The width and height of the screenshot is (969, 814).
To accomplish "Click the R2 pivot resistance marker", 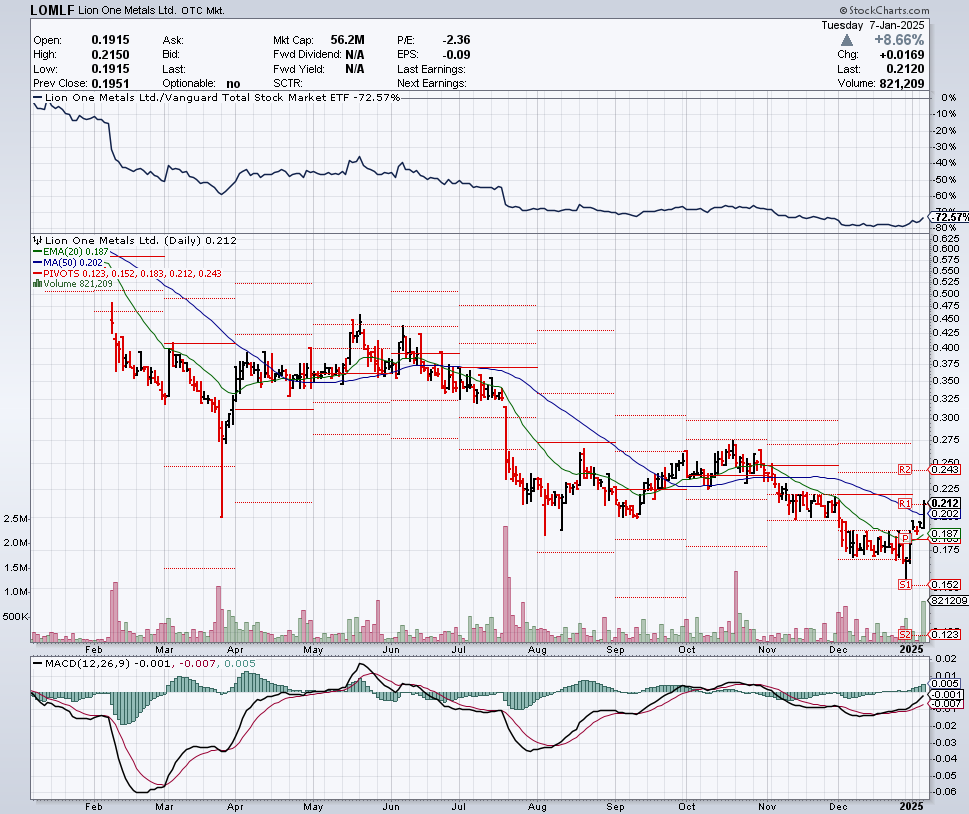I will tap(904, 469).
